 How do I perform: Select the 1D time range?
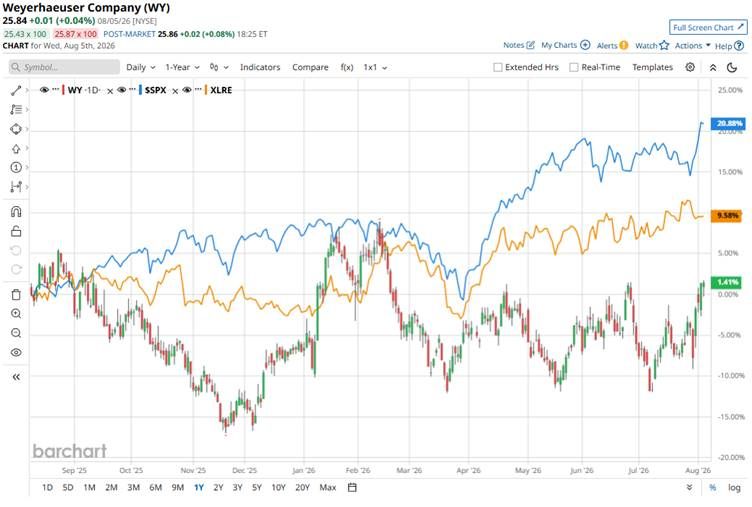coord(47,487)
